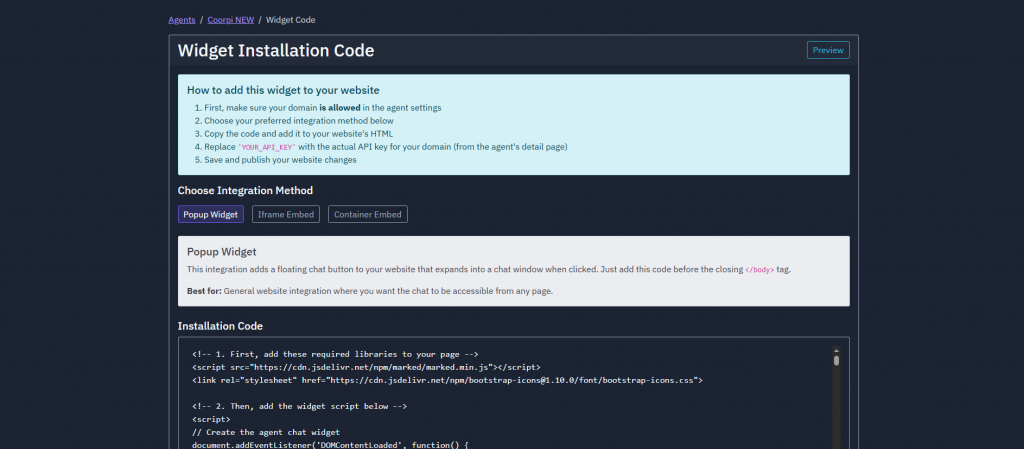
Task: Switch to Iframe Embed method
Action: click(286, 214)
